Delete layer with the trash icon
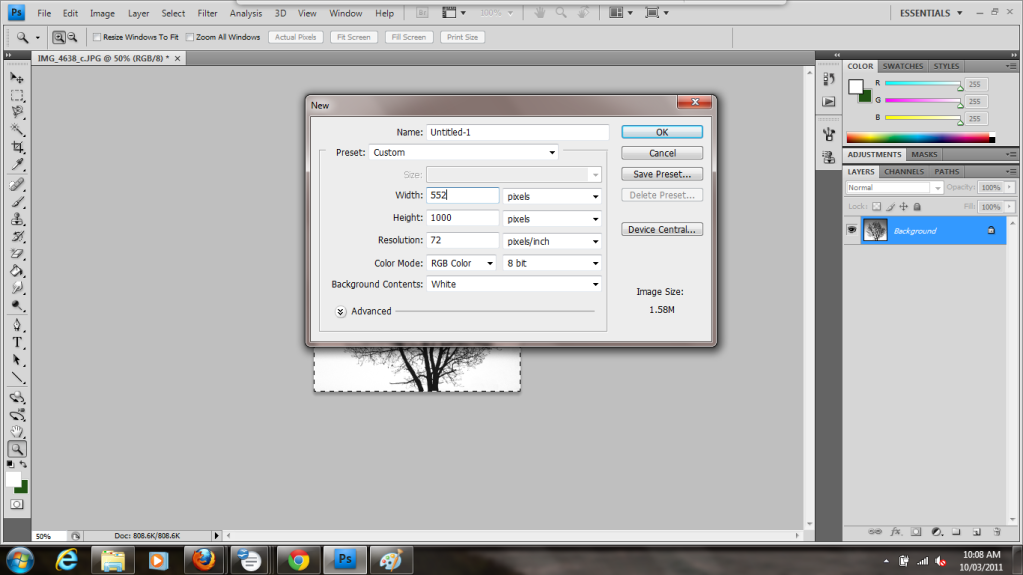The image size is (1023, 575). (996, 532)
